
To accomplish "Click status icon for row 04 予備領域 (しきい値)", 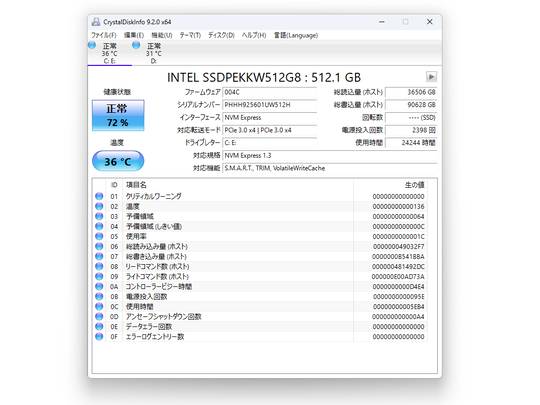I will coord(99,226).
